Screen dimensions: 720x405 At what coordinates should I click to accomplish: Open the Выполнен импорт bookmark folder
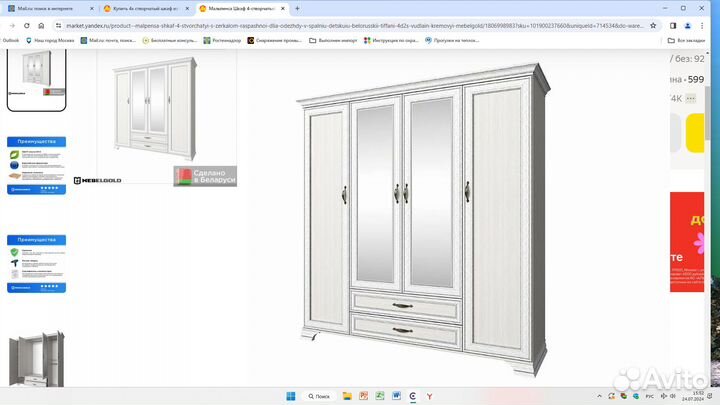click(335, 40)
